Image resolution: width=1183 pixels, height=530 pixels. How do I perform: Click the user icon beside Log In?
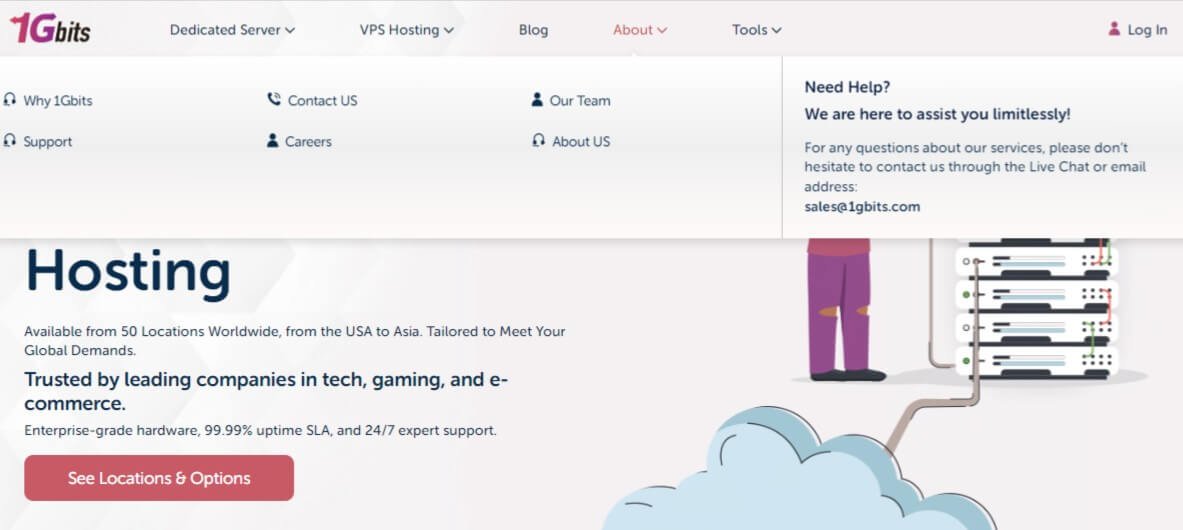coord(1114,29)
